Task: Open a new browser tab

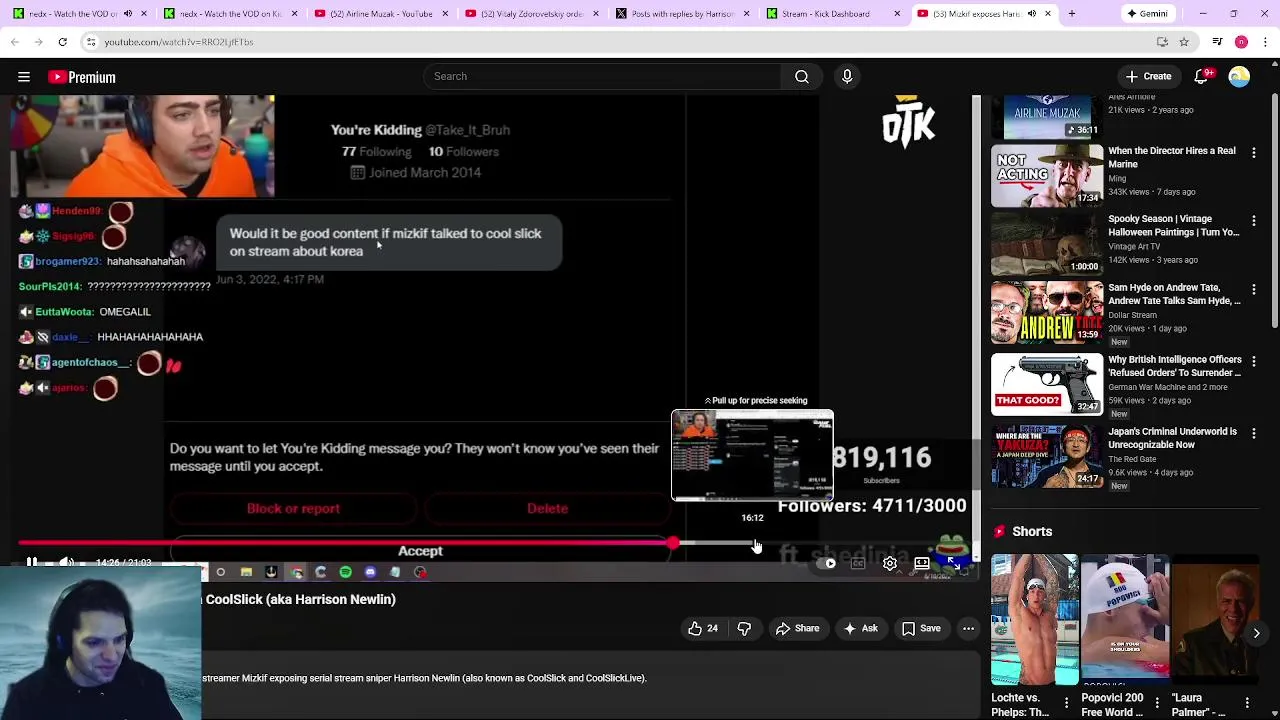Action: click(x=1071, y=14)
